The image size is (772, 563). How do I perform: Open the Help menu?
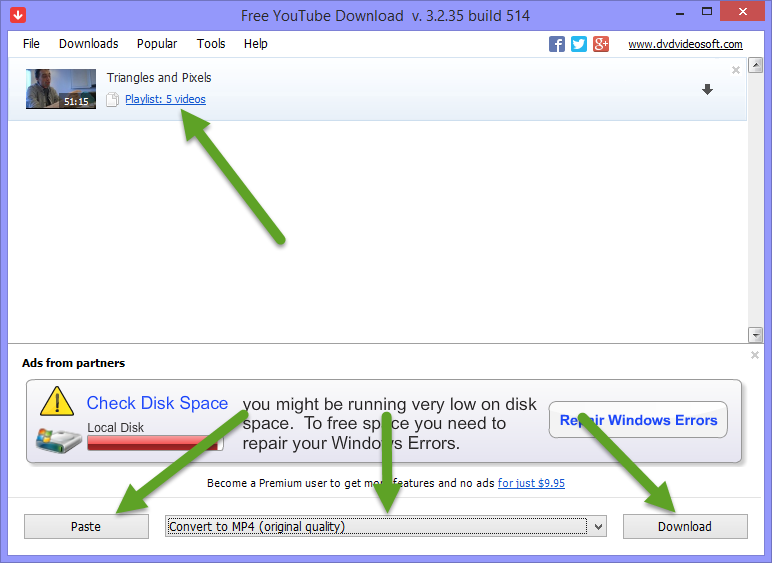256,44
